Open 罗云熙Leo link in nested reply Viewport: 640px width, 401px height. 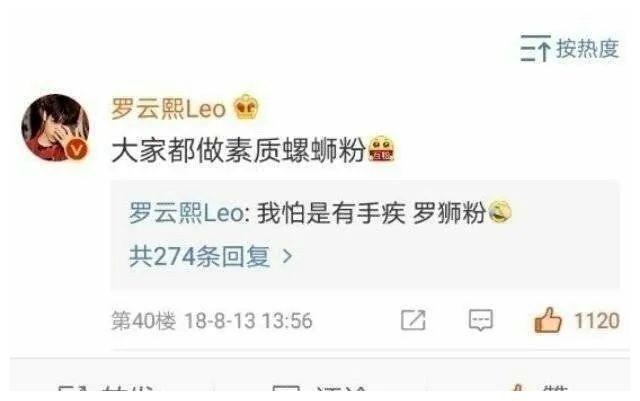click(187, 213)
